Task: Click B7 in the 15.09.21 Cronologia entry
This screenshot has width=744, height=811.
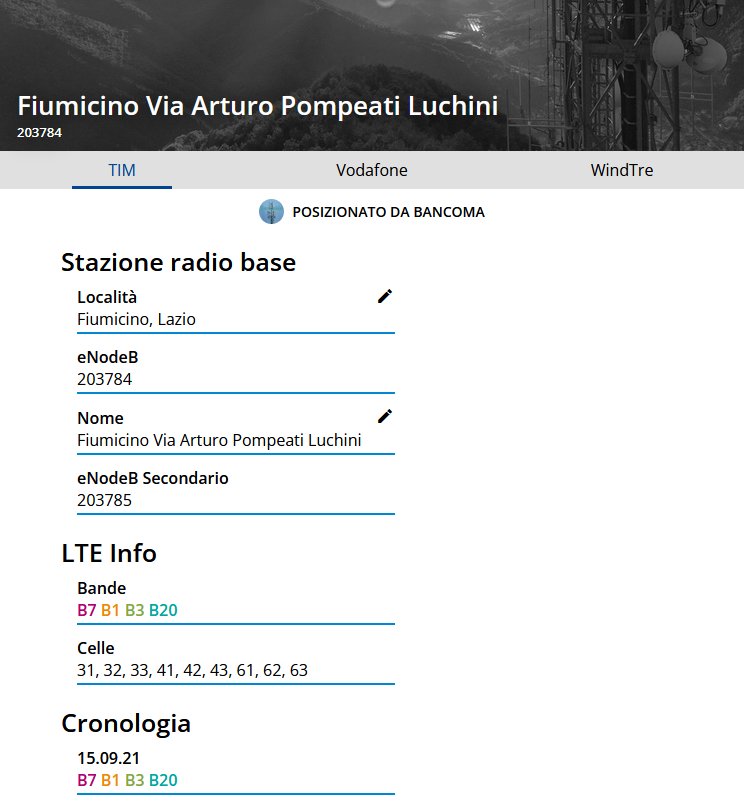Action: point(87,780)
